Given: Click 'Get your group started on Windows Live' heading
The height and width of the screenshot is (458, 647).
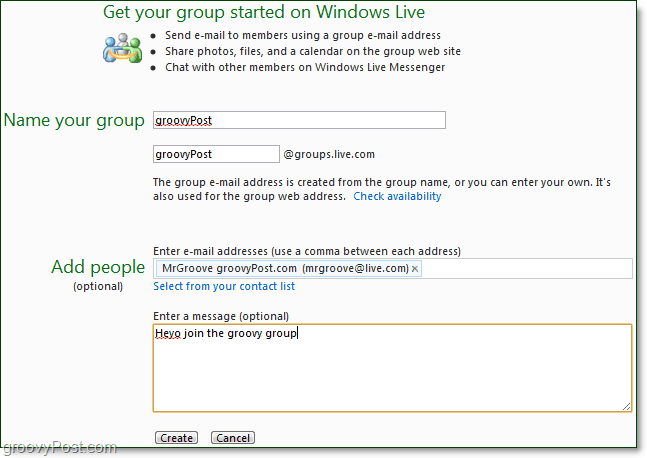Looking at the screenshot, I should [264, 12].
